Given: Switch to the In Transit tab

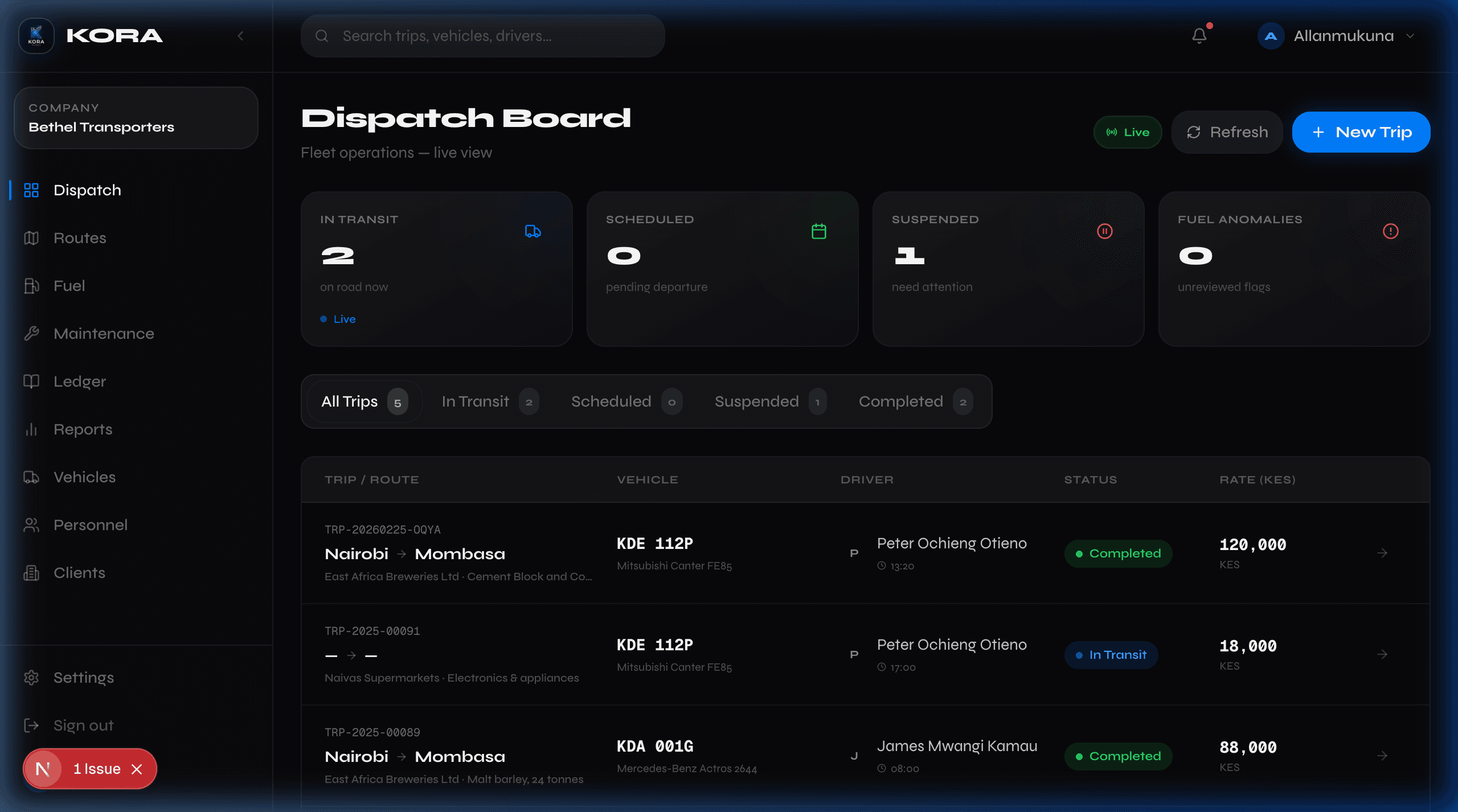Looking at the screenshot, I should point(490,401).
